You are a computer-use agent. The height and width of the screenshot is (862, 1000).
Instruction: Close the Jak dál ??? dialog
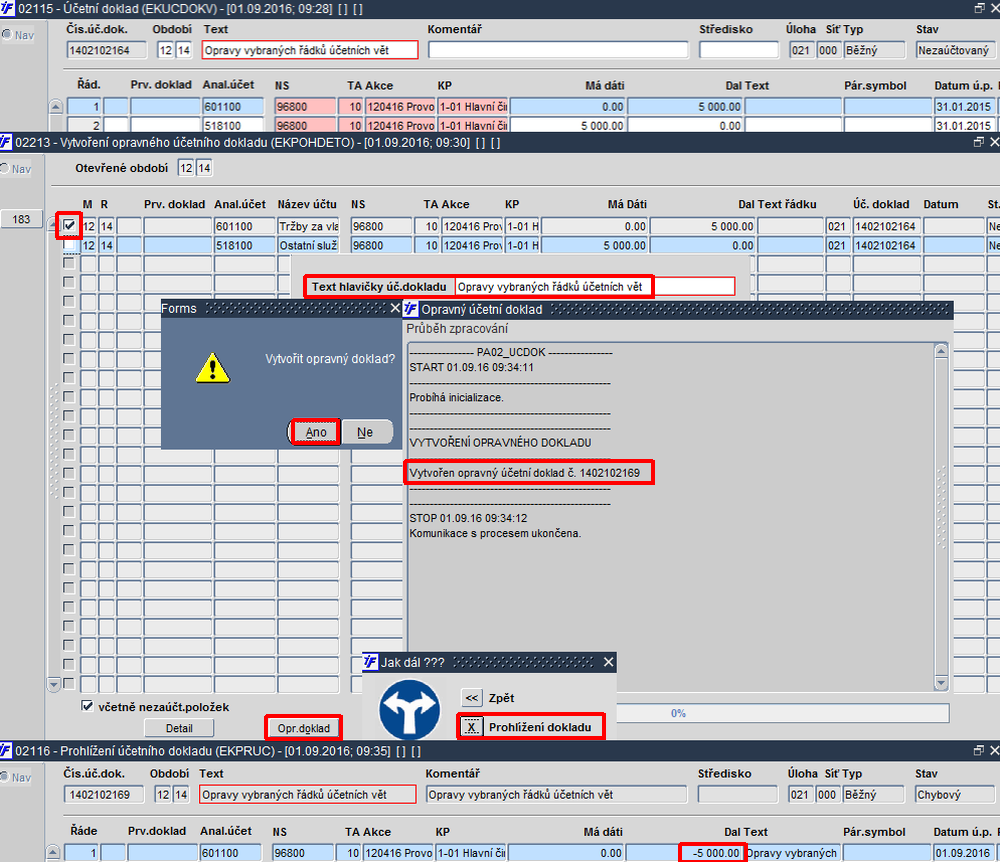(609, 662)
